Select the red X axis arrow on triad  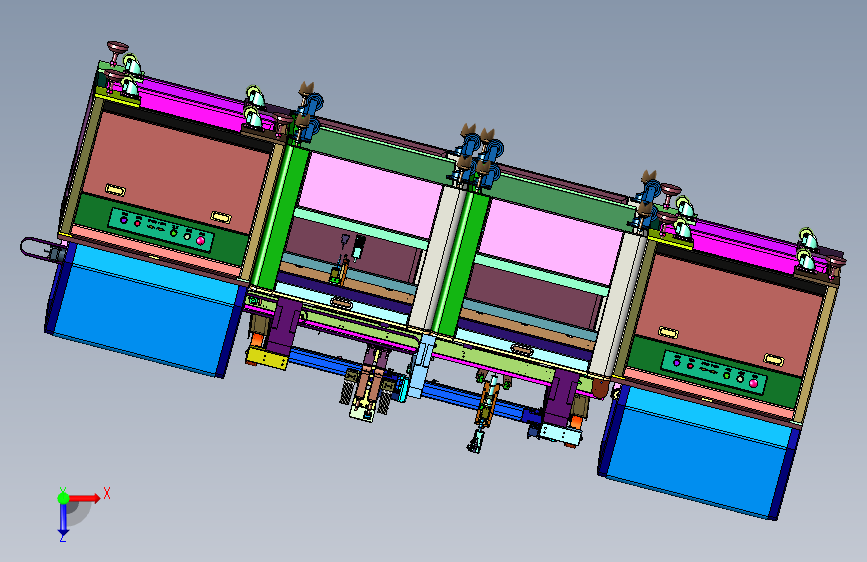tap(85, 498)
